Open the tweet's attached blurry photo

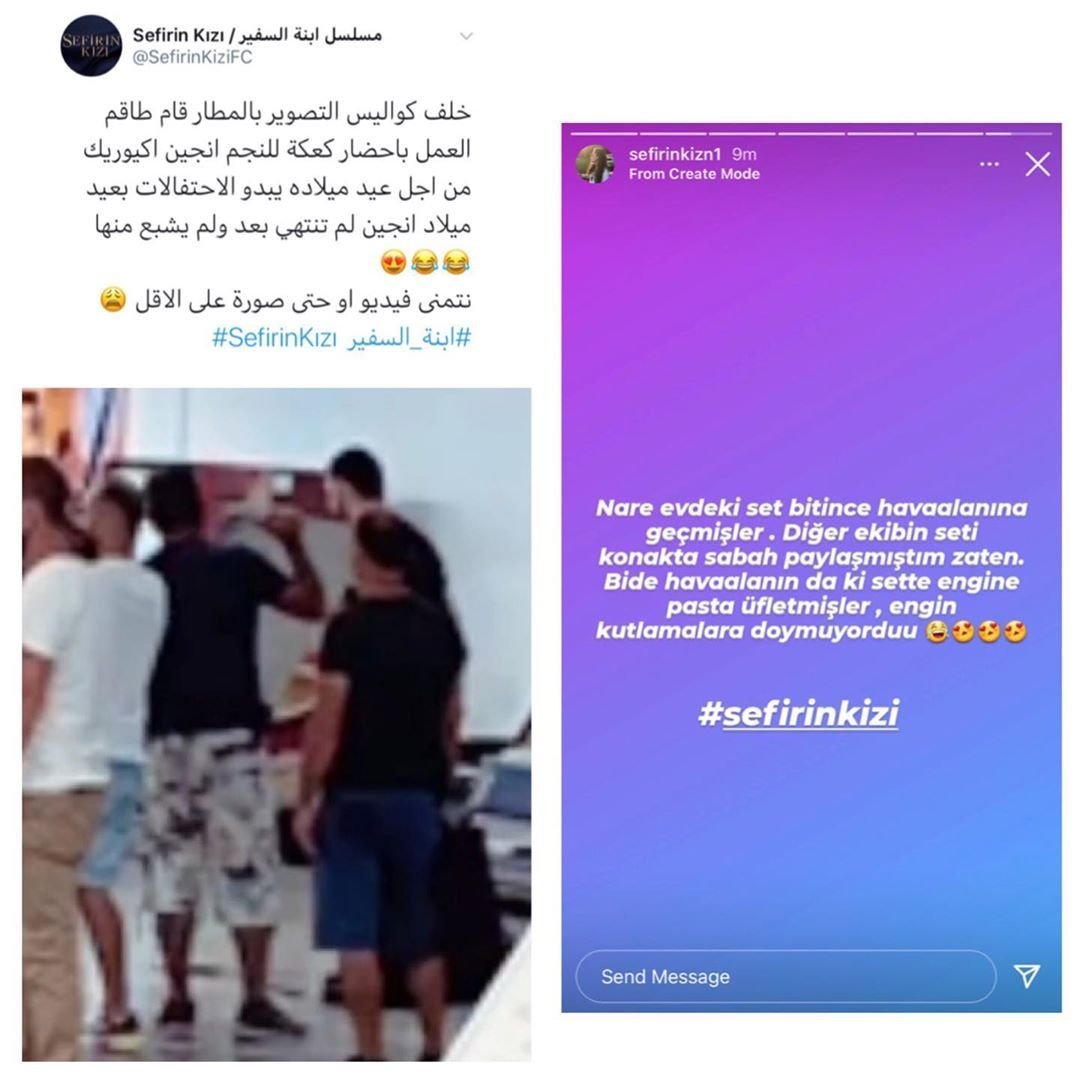coord(276,724)
